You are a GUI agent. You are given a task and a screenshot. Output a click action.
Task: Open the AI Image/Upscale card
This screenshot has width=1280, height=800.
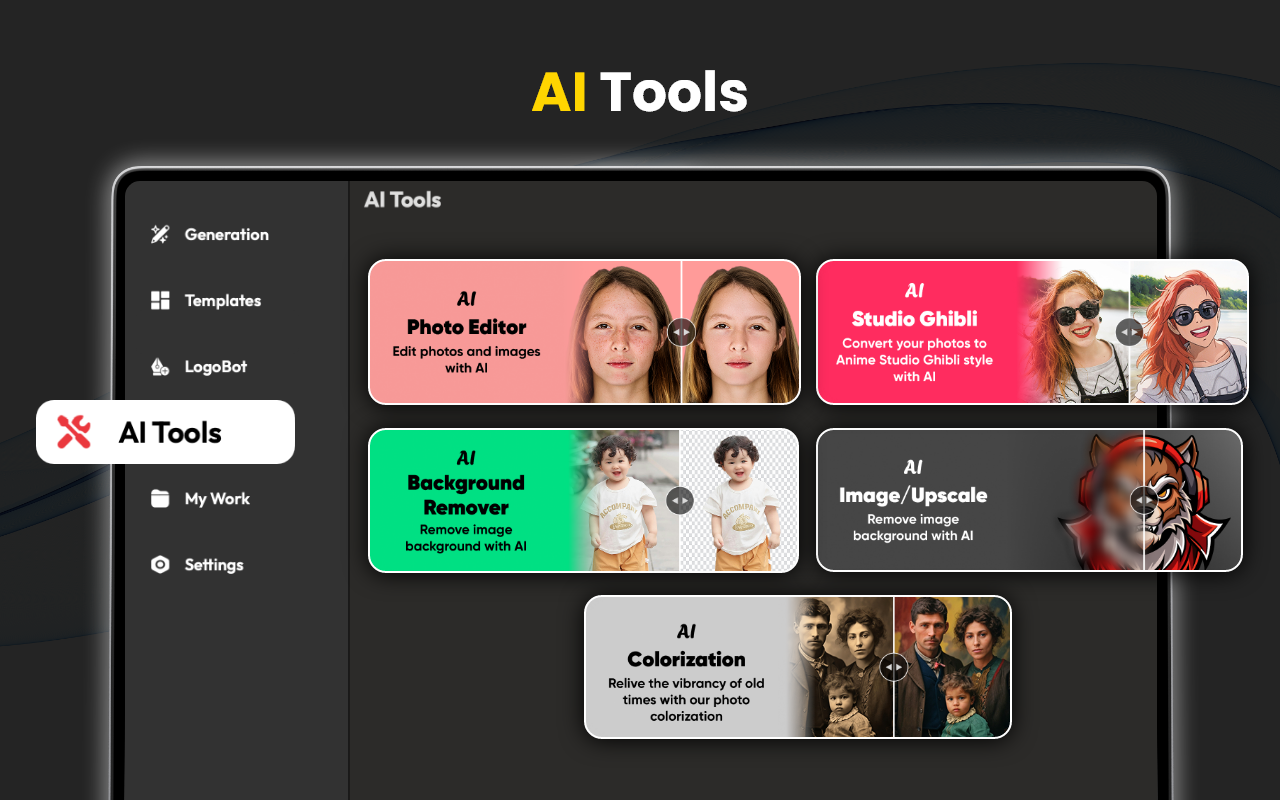click(1030, 500)
